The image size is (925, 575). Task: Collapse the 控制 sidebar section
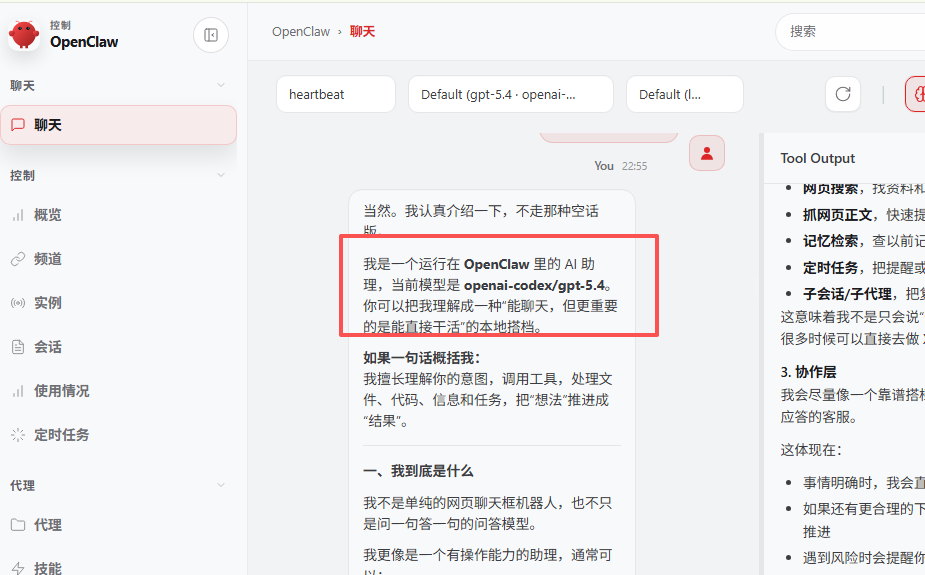coord(221,175)
